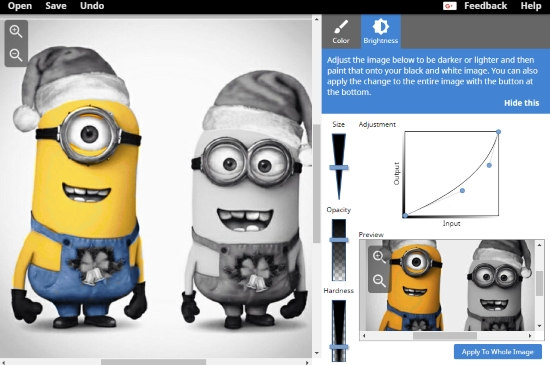The image size is (550, 365).
Task: Apply adjustment with Apply To Whole Image
Action: 497,352
